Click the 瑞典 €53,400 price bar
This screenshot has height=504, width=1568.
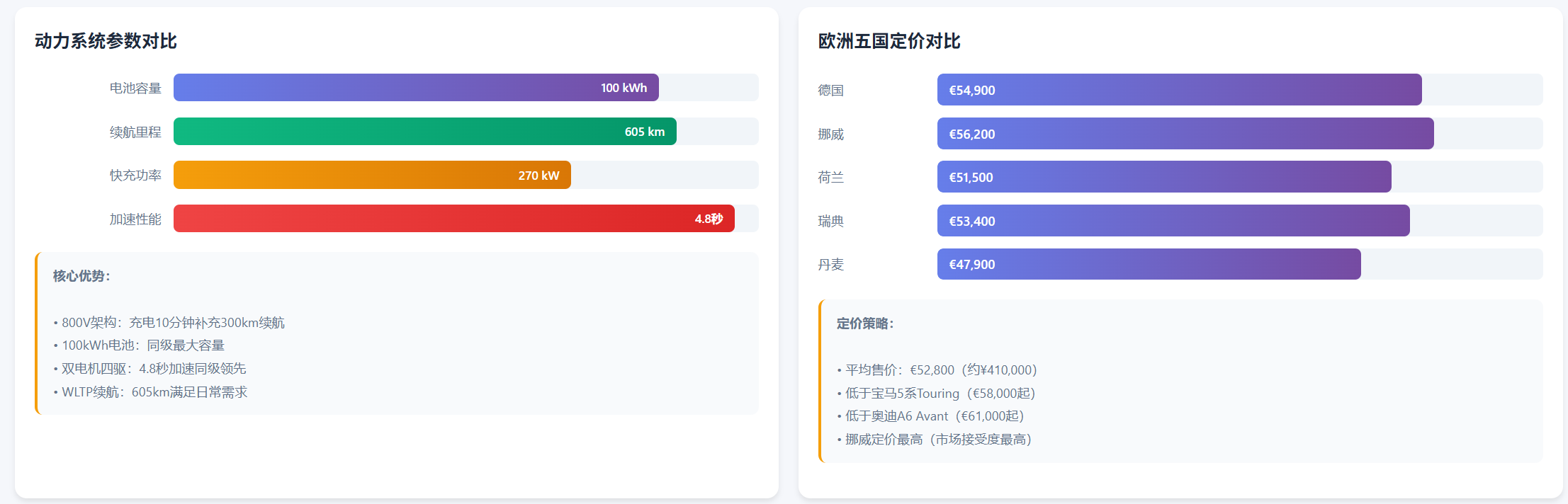coord(1173,221)
